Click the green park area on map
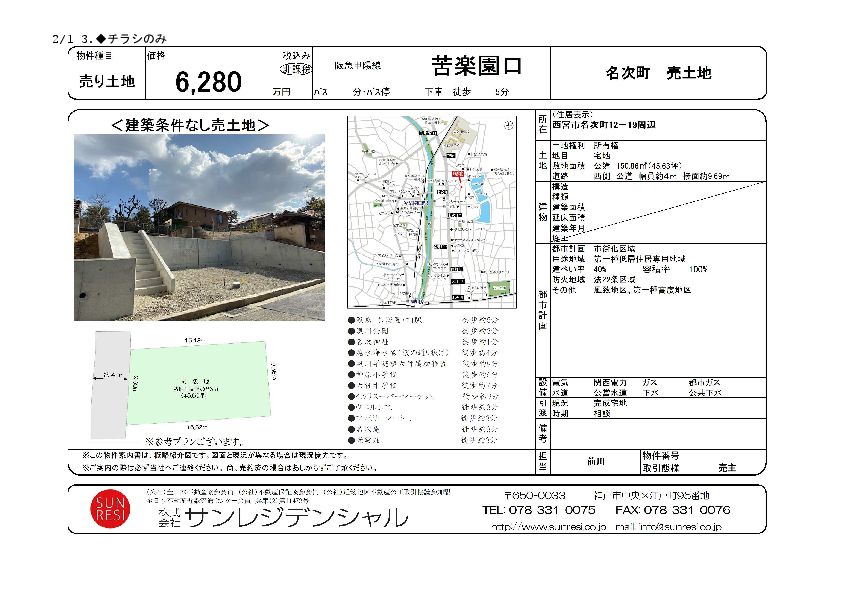Image resolution: width=842 pixels, height=595 pixels. [x=498, y=288]
